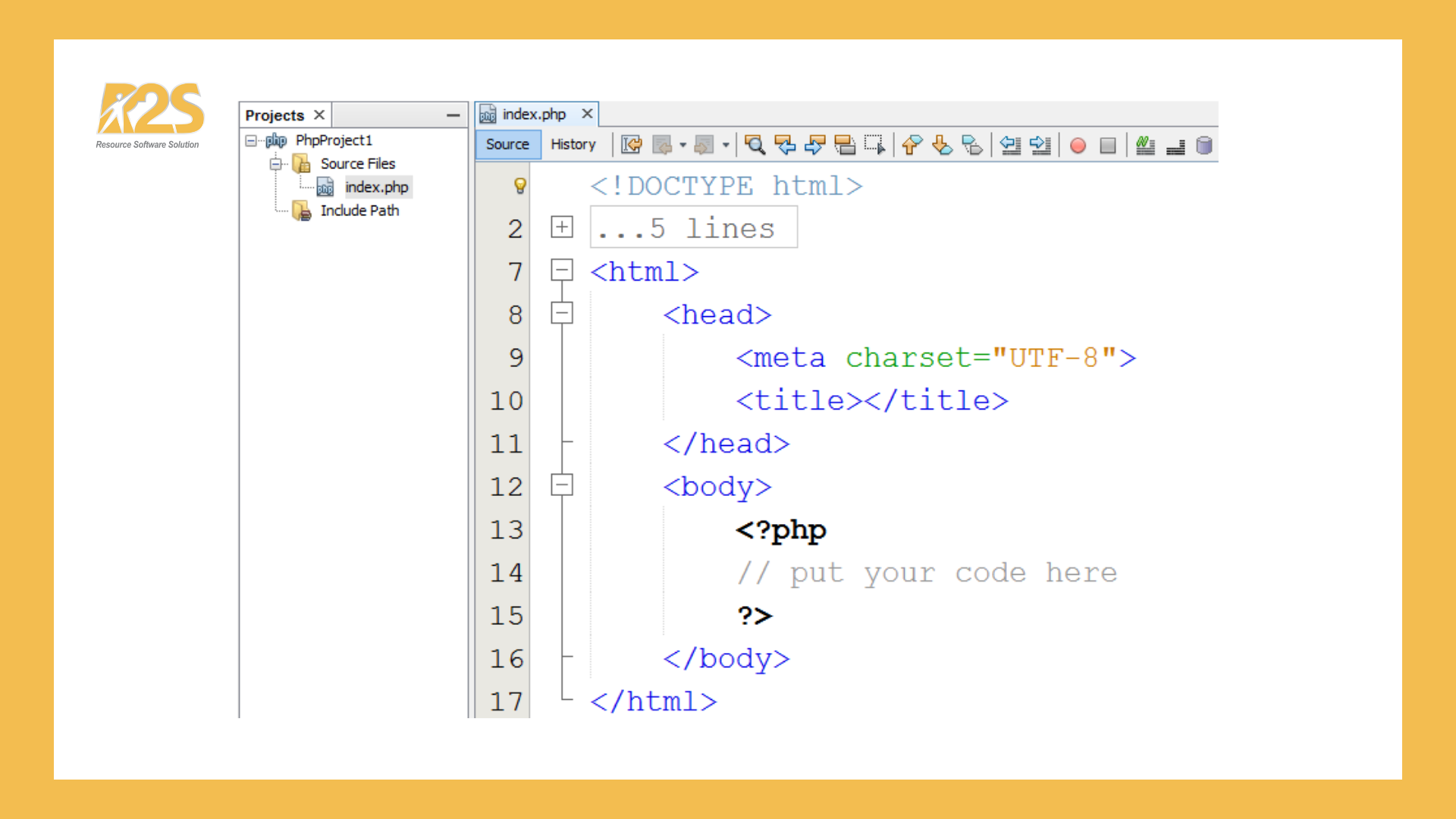Start macro recording with the red circle icon

tap(1078, 146)
